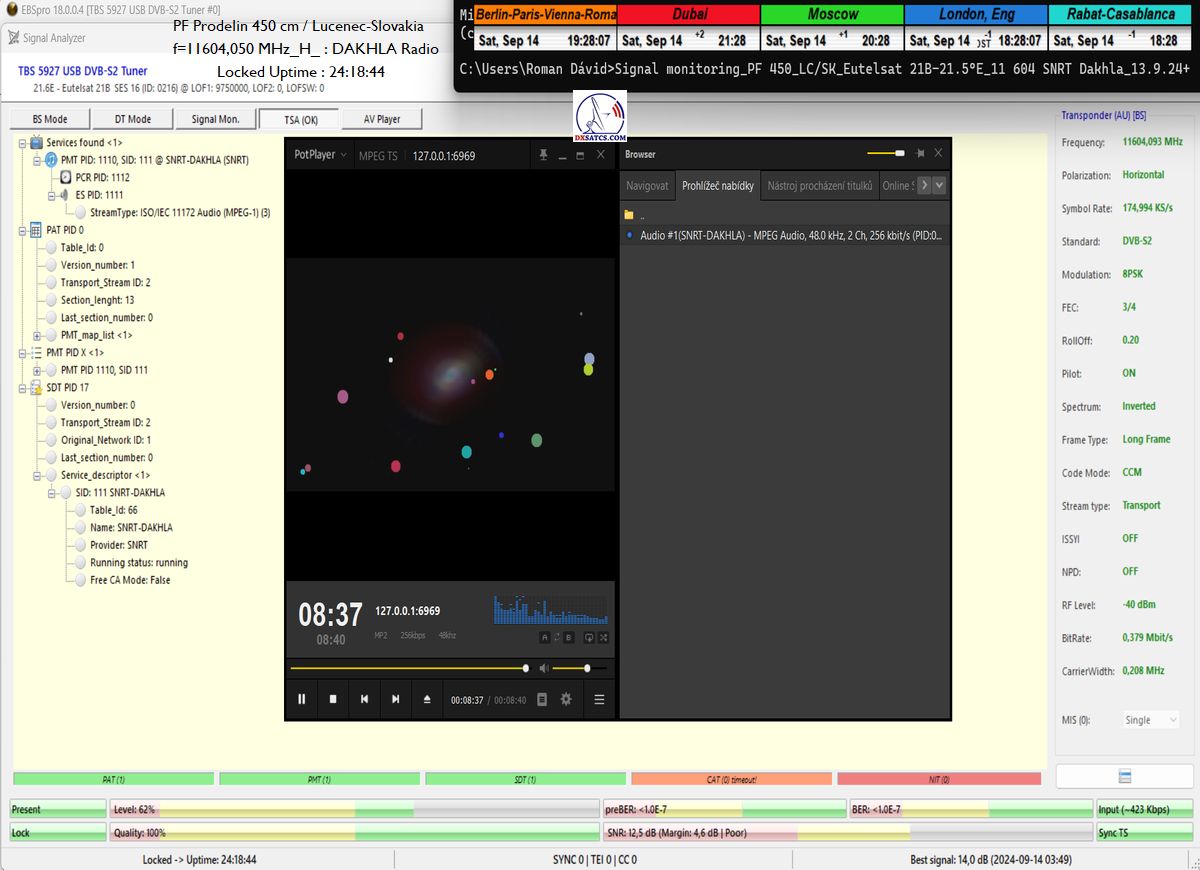Pin the PotPlayer window on top

click(x=543, y=155)
